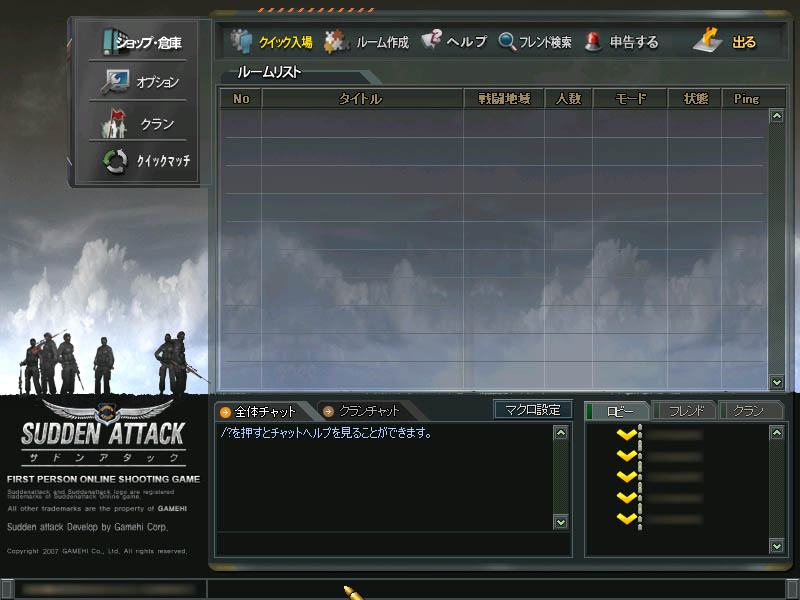Viewport: 800px width, 600px height.
Task: Sort room list by 状態 column
Action: coord(695,98)
